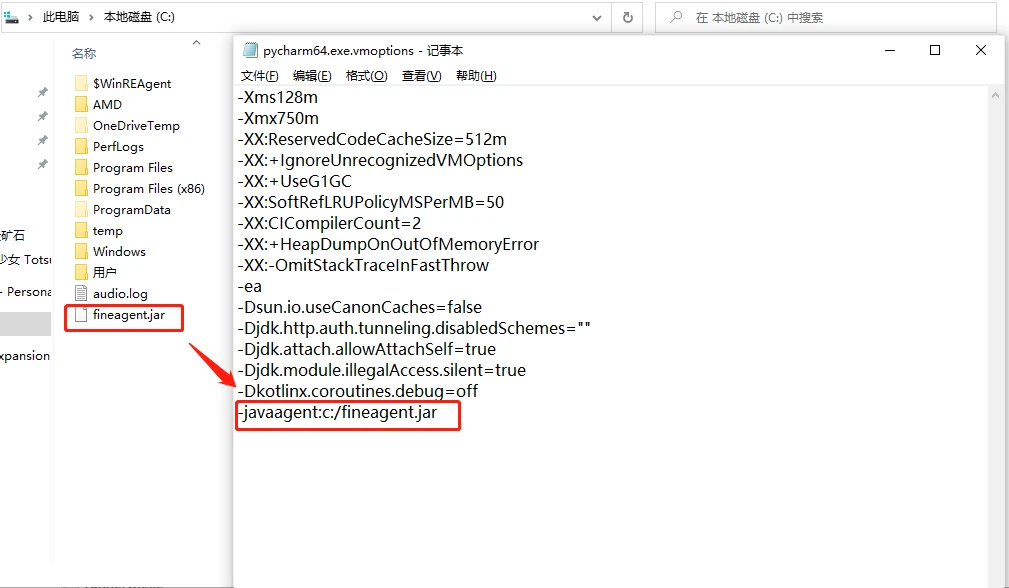Sort files by the 名称 column header
This screenshot has height=588, width=1009.
(x=84, y=53)
